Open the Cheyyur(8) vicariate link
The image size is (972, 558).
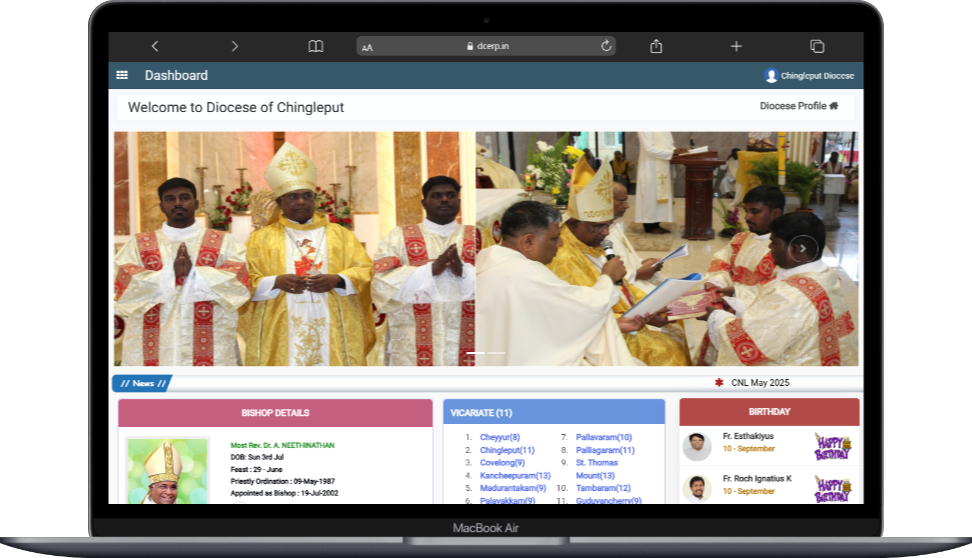pos(499,437)
